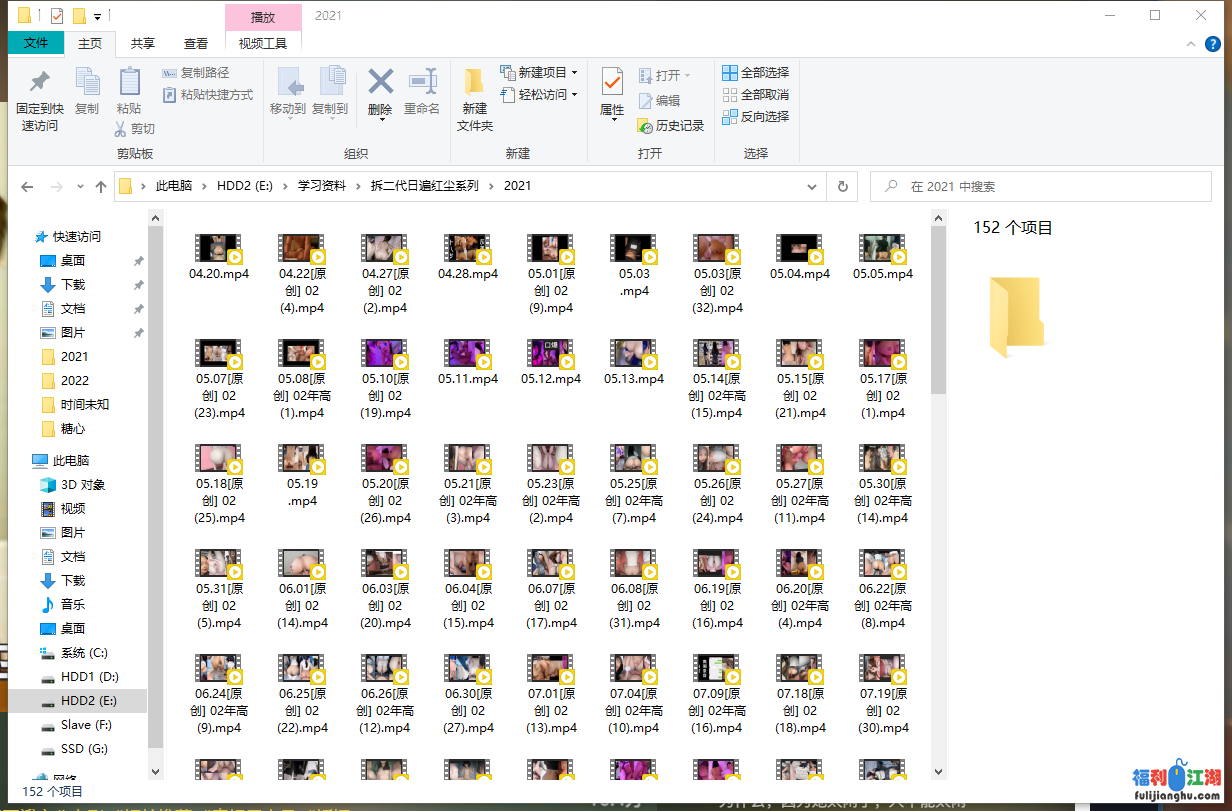1232x811 pixels.
Task: Click the refresh icon beside the address bar
Action: tap(843, 186)
